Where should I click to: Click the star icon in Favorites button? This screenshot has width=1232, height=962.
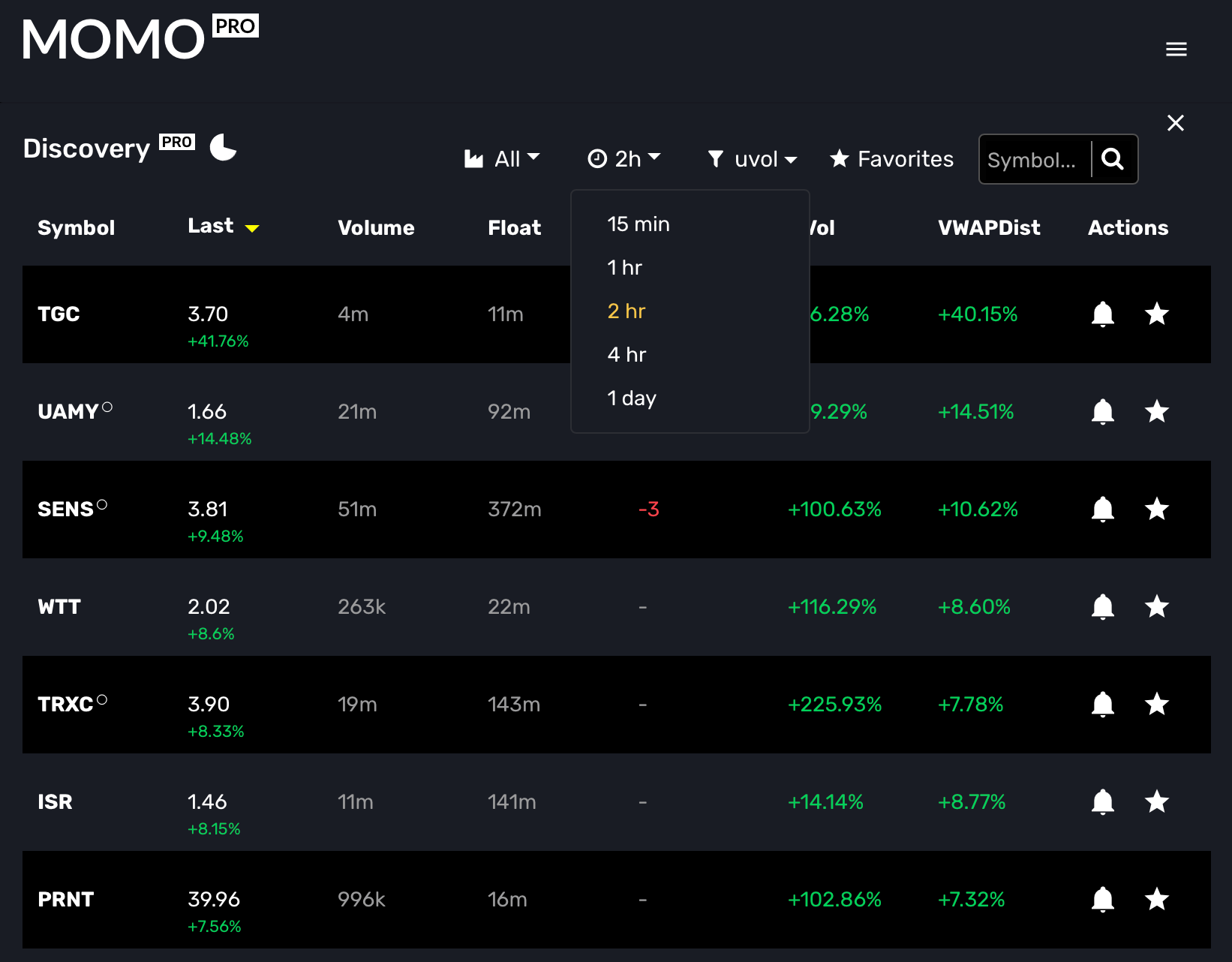pyautogui.click(x=840, y=158)
